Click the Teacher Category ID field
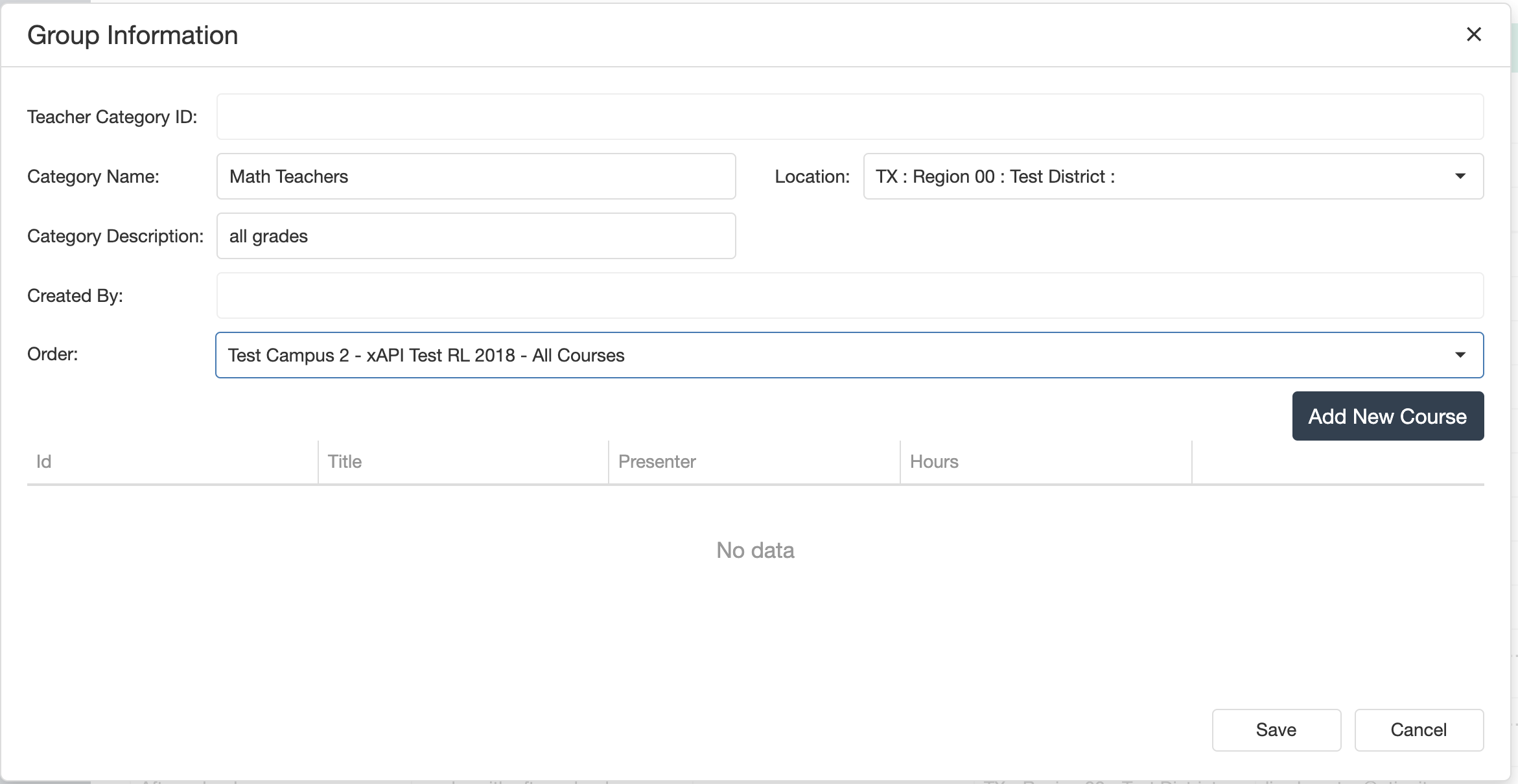This screenshot has height=784, width=1518. click(x=849, y=117)
